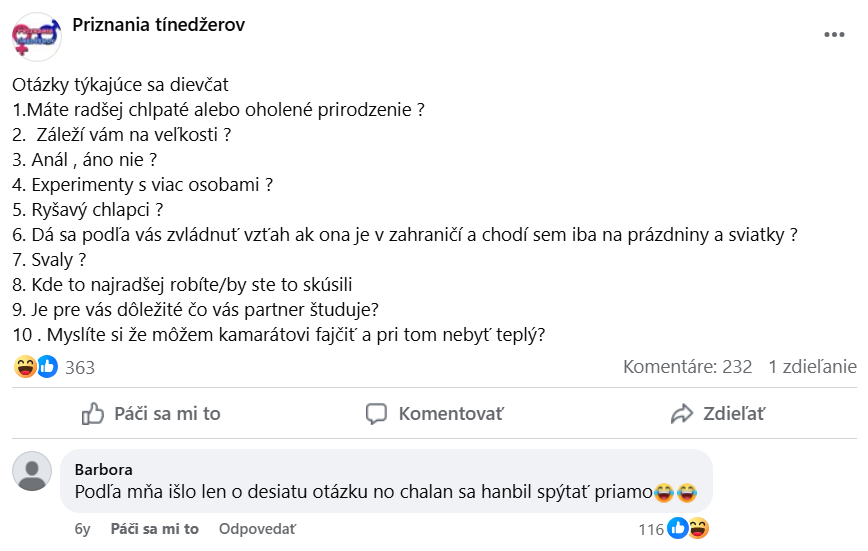Open Barbora's profile picture
Screen dimensions: 868x551
click(x=32, y=470)
